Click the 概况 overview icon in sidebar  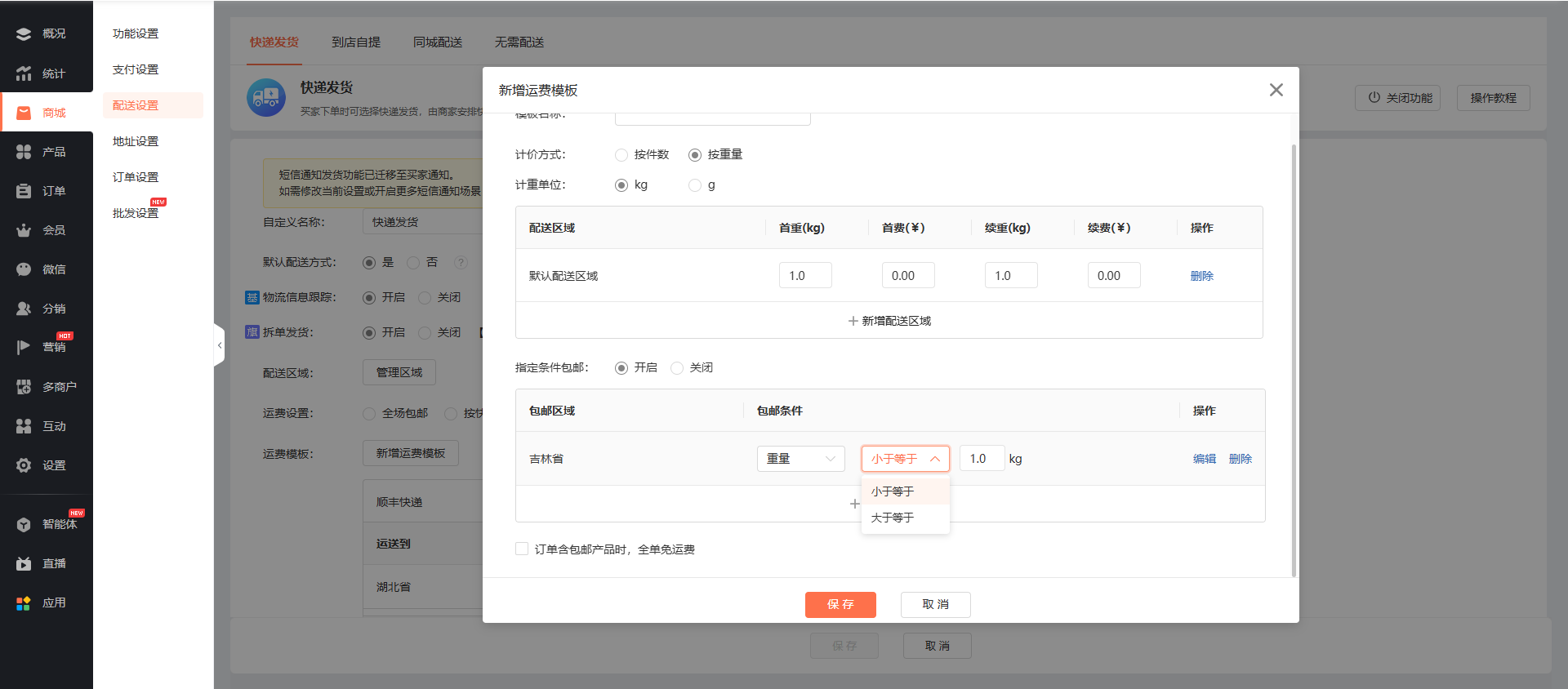tap(24, 33)
